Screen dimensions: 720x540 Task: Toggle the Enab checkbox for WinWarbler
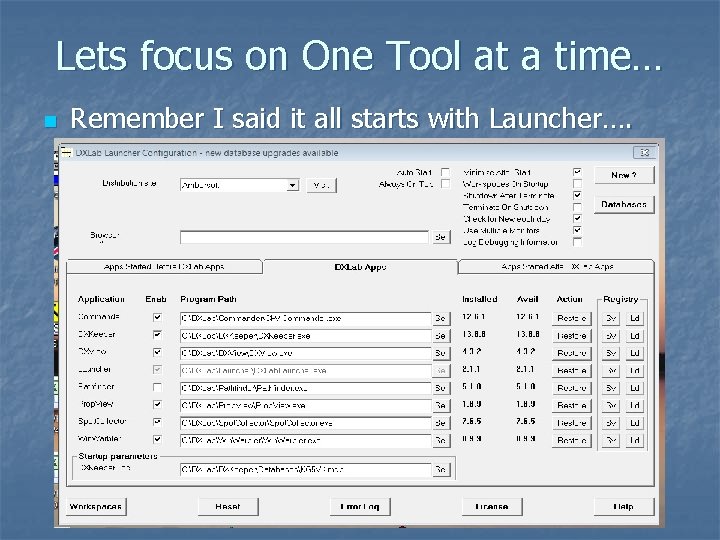(157, 439)
